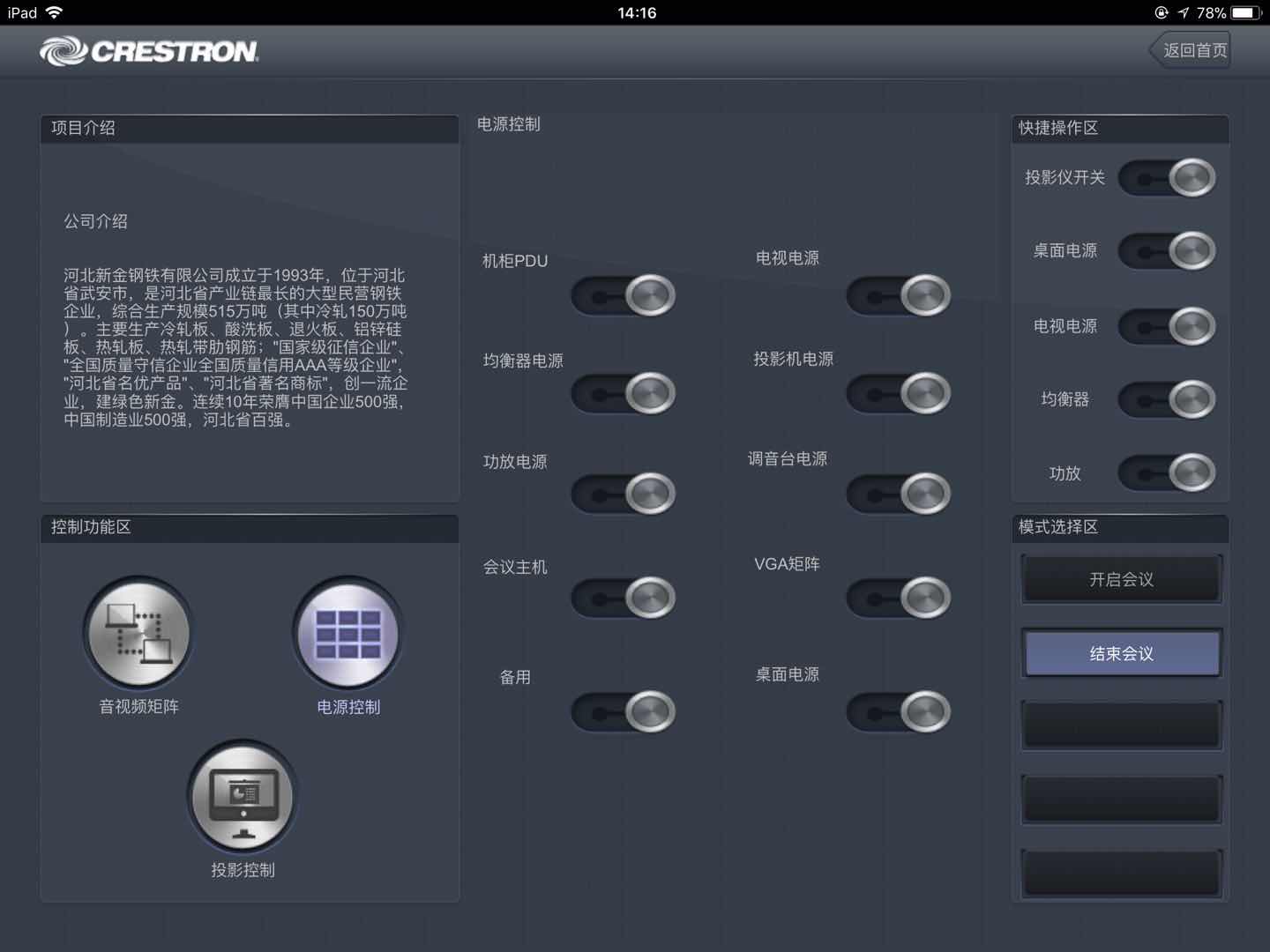Click the company introduction text

(235, 347)
